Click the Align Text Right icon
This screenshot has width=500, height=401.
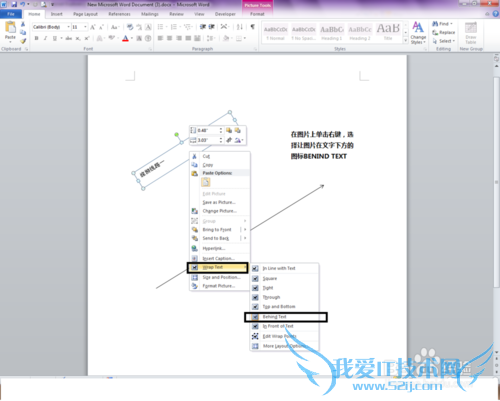179,38
